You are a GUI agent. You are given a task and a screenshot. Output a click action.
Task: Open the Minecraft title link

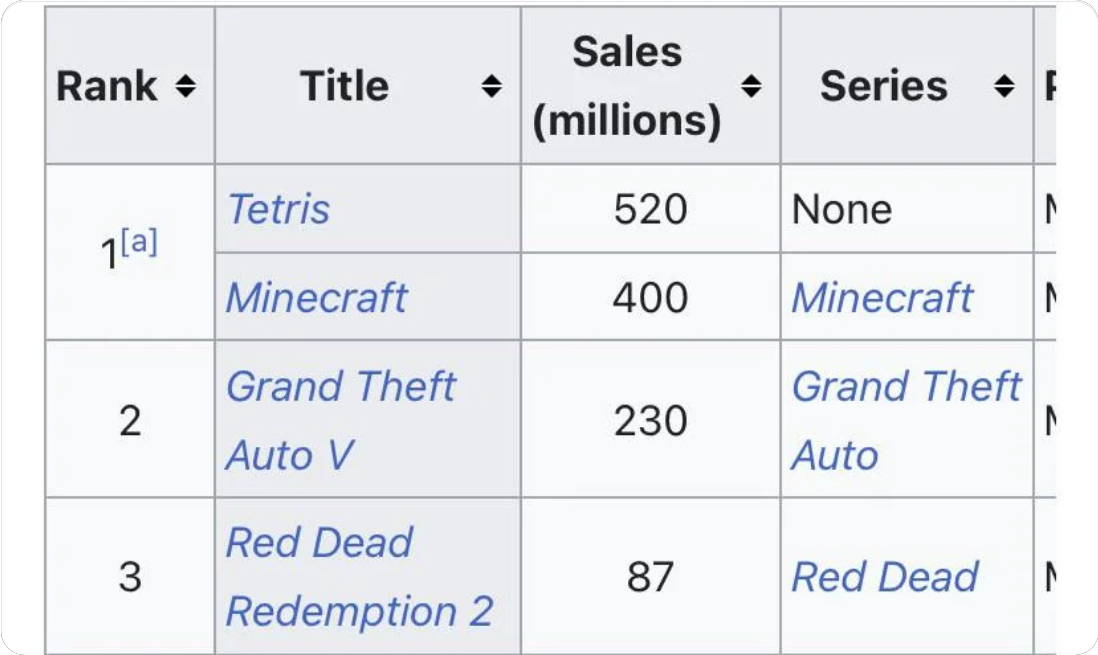point(317,297)
